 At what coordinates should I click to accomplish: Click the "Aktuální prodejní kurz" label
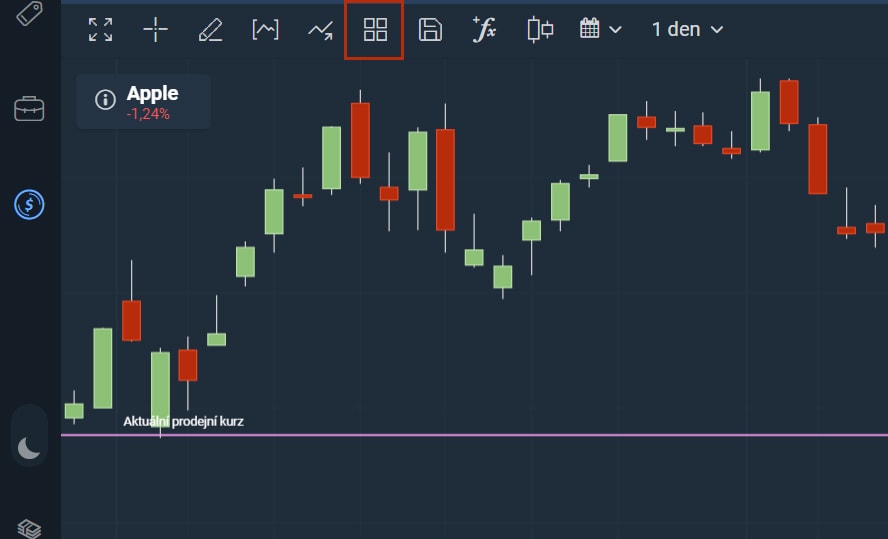[183, 421]
